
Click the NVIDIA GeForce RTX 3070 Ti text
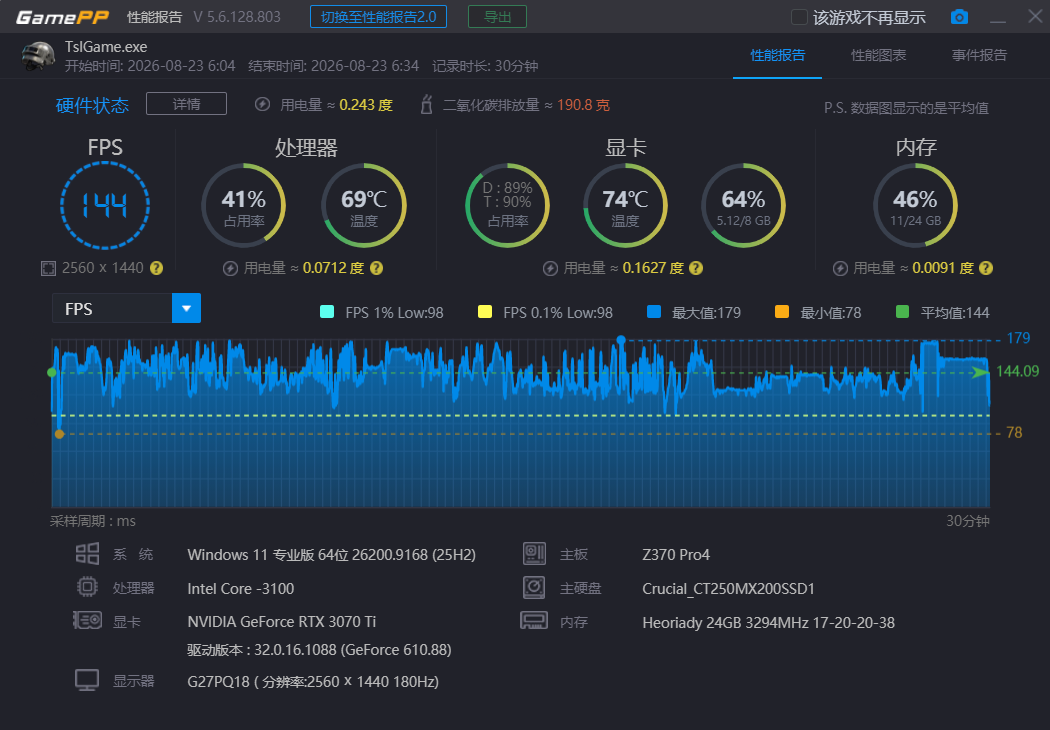(x=281, y=622)
